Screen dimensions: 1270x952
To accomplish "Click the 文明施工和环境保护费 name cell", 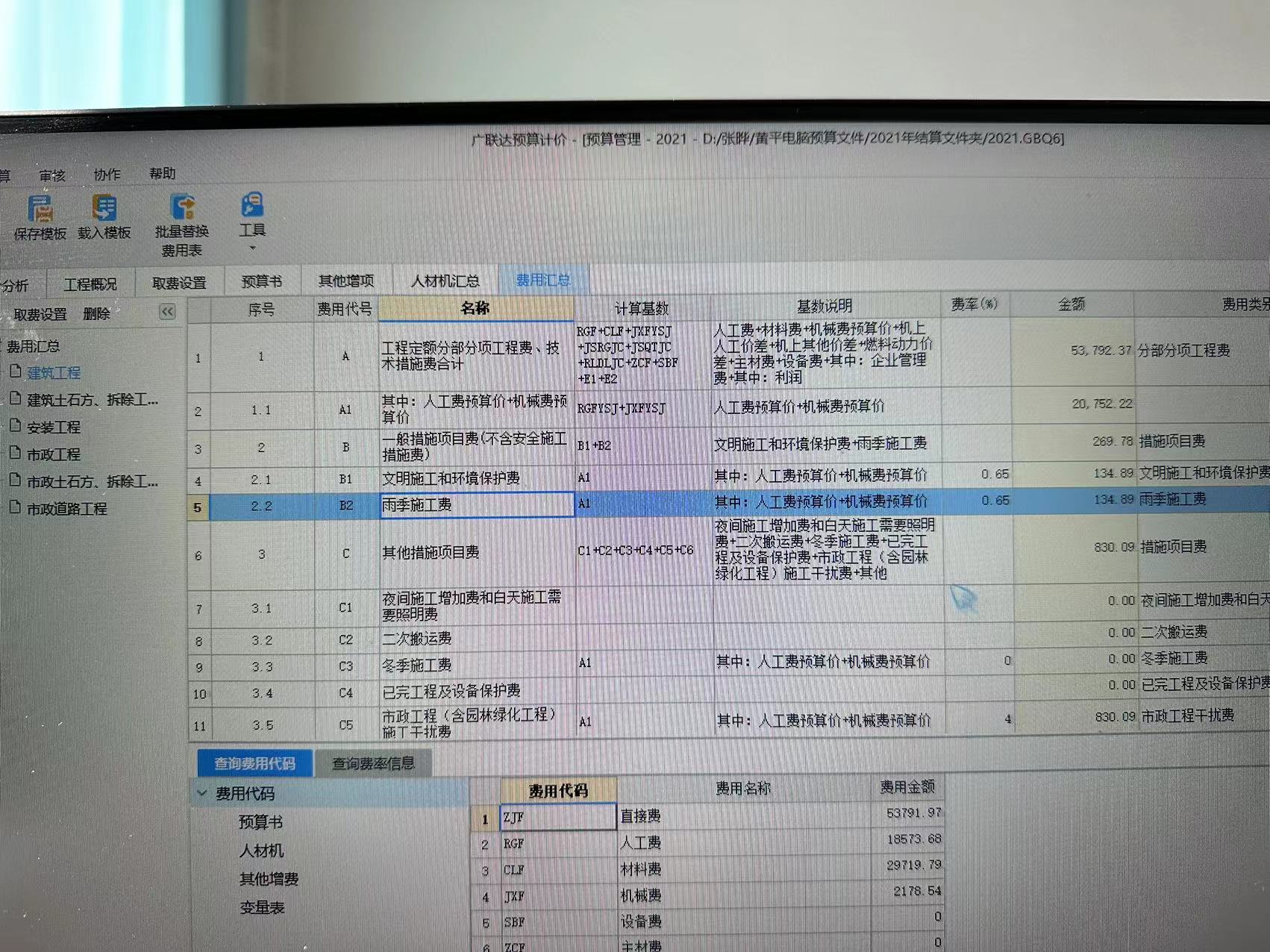I will 477,478.
